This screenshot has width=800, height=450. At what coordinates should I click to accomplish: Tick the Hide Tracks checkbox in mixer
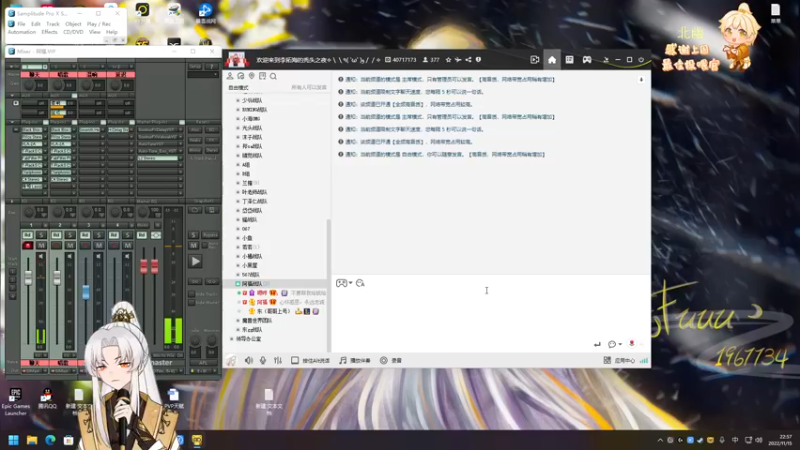pyautogui.click(x=191, y=294)
